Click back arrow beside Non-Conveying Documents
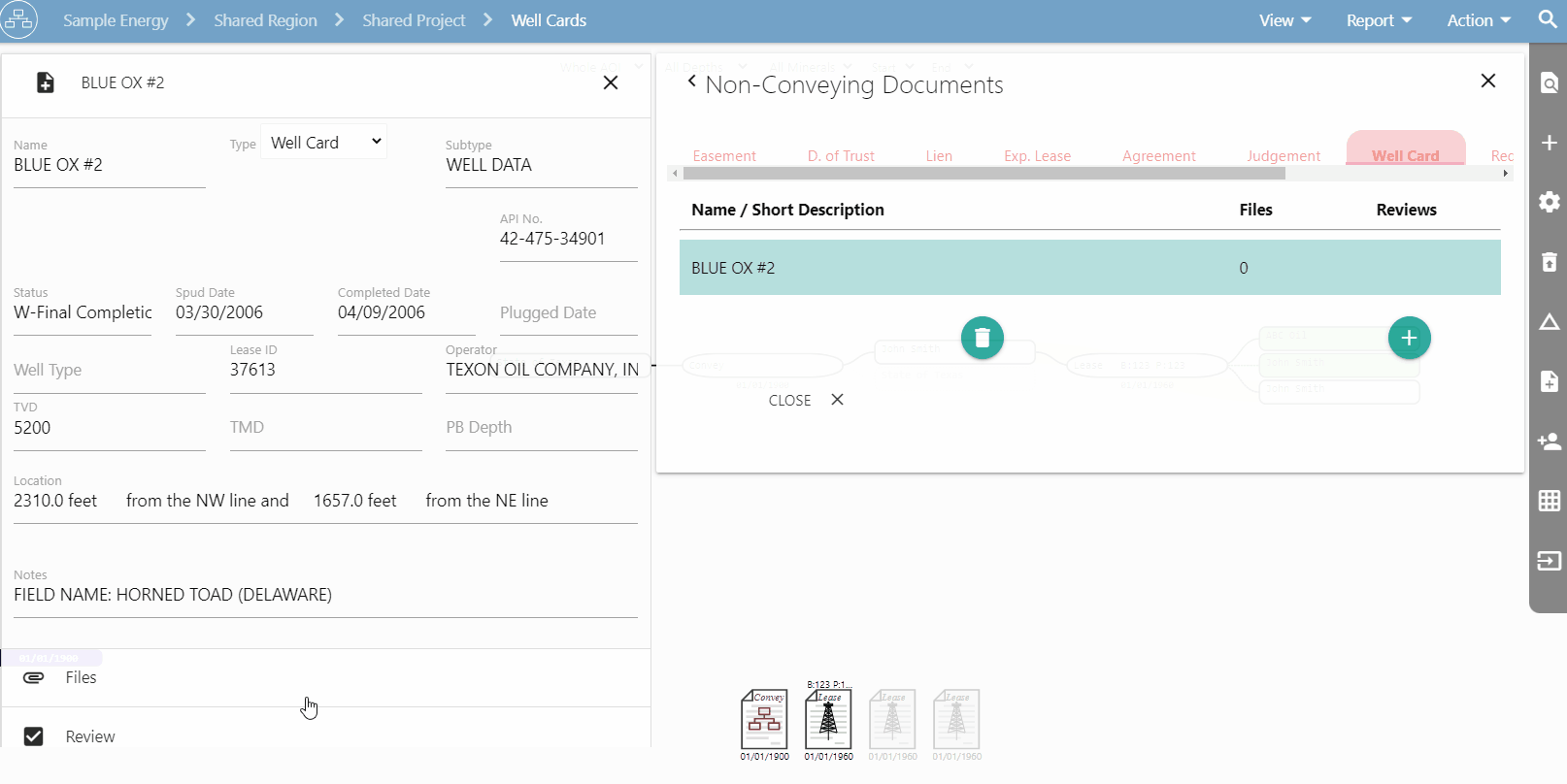This screenshot has width=1567, height=784. pyautogui.click(x=691, y=82)
